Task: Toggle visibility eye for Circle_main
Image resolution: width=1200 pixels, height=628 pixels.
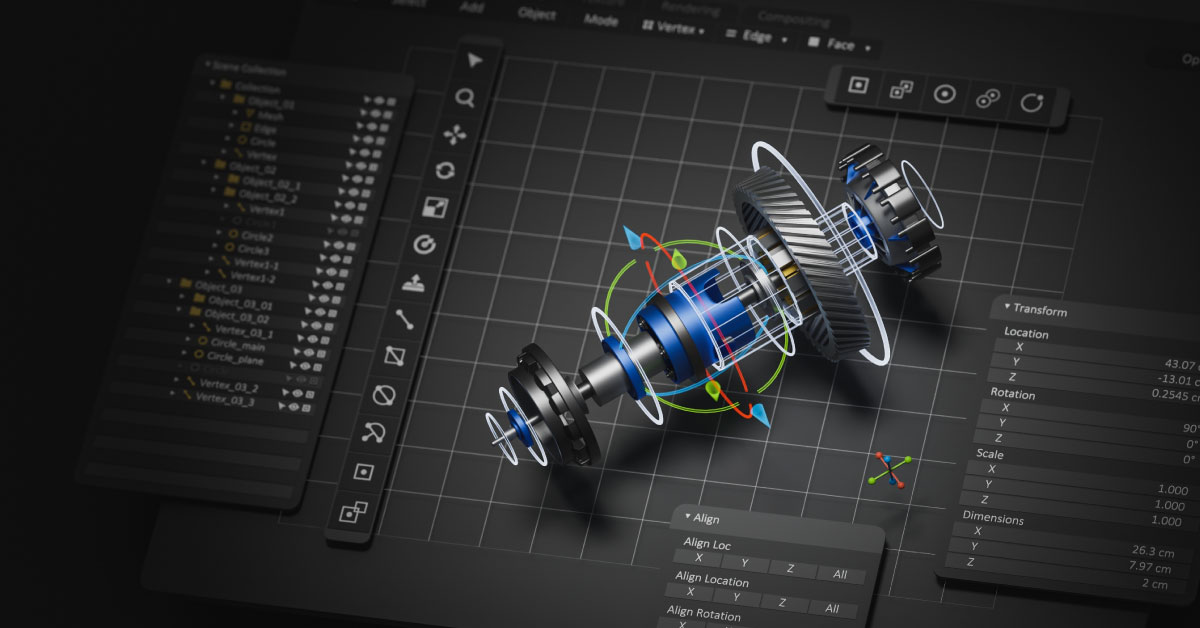Action: pos(310,340)
